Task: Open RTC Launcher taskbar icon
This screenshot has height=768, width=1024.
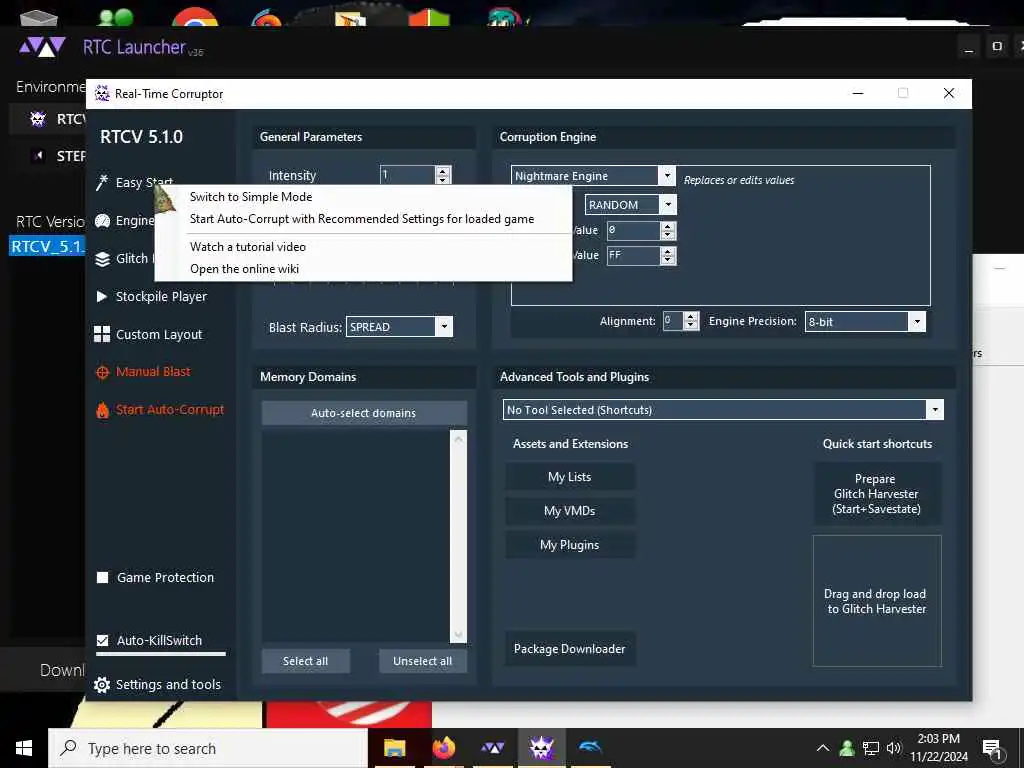Action: [x=492, y=748]
